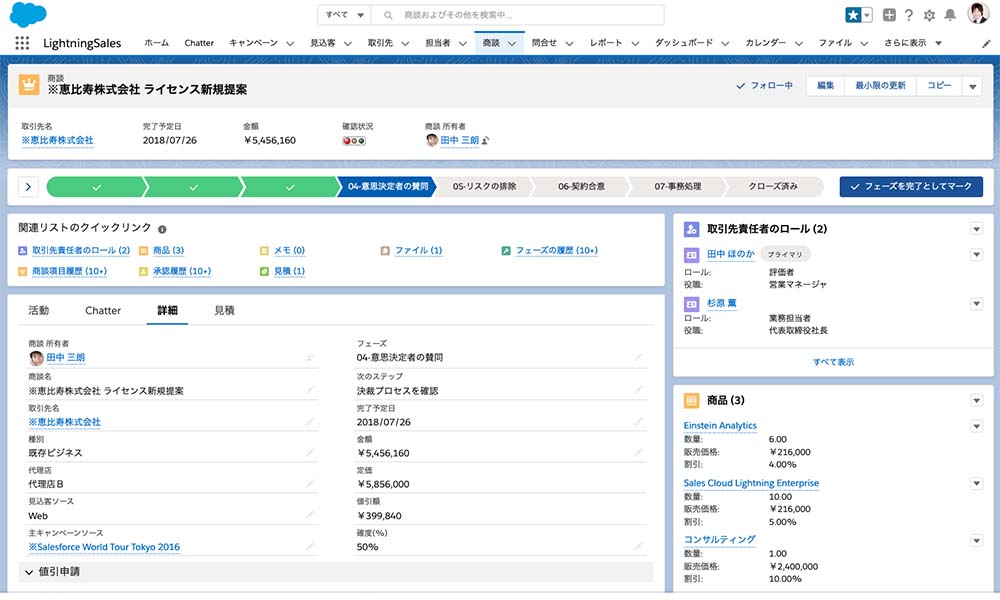Click the global search input field
Viewport: 1000px width, 600px height.
517,15
